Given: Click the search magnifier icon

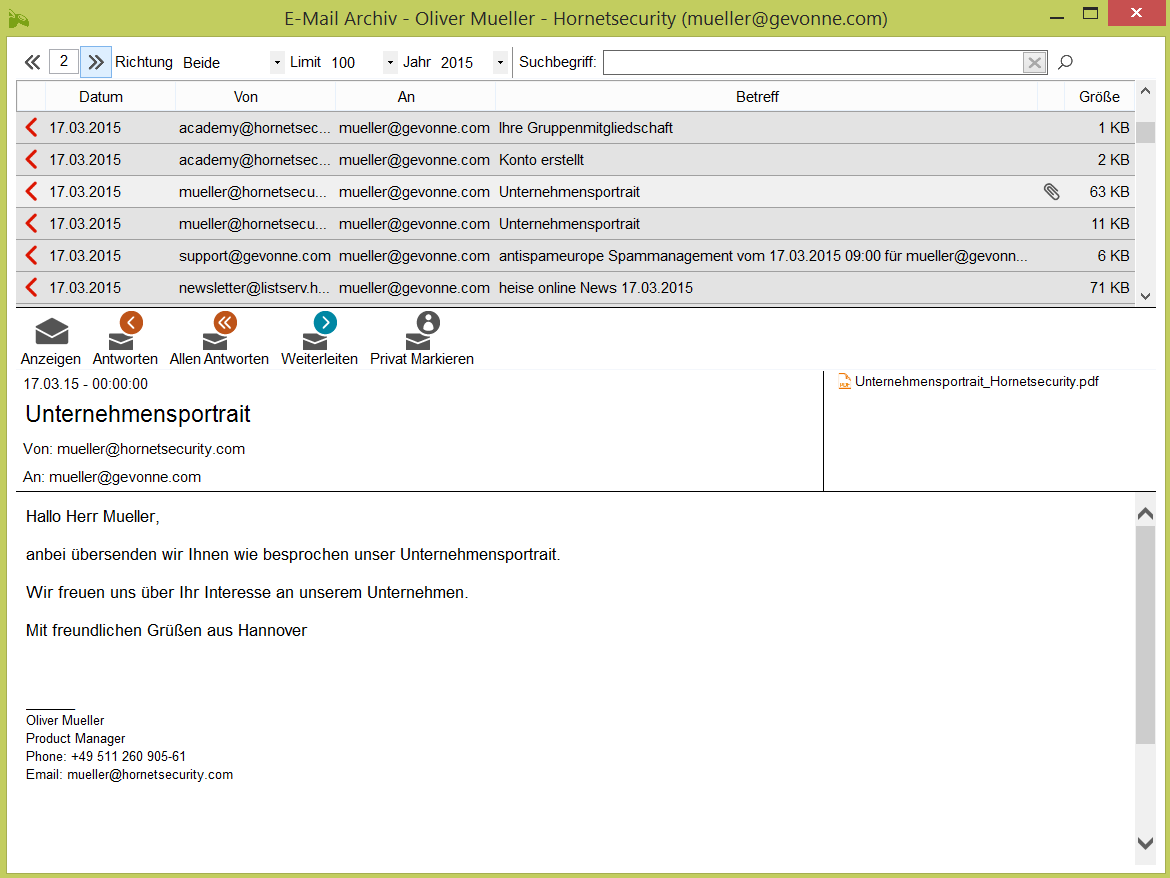Looking at the screenshot, I should 1066,62.
